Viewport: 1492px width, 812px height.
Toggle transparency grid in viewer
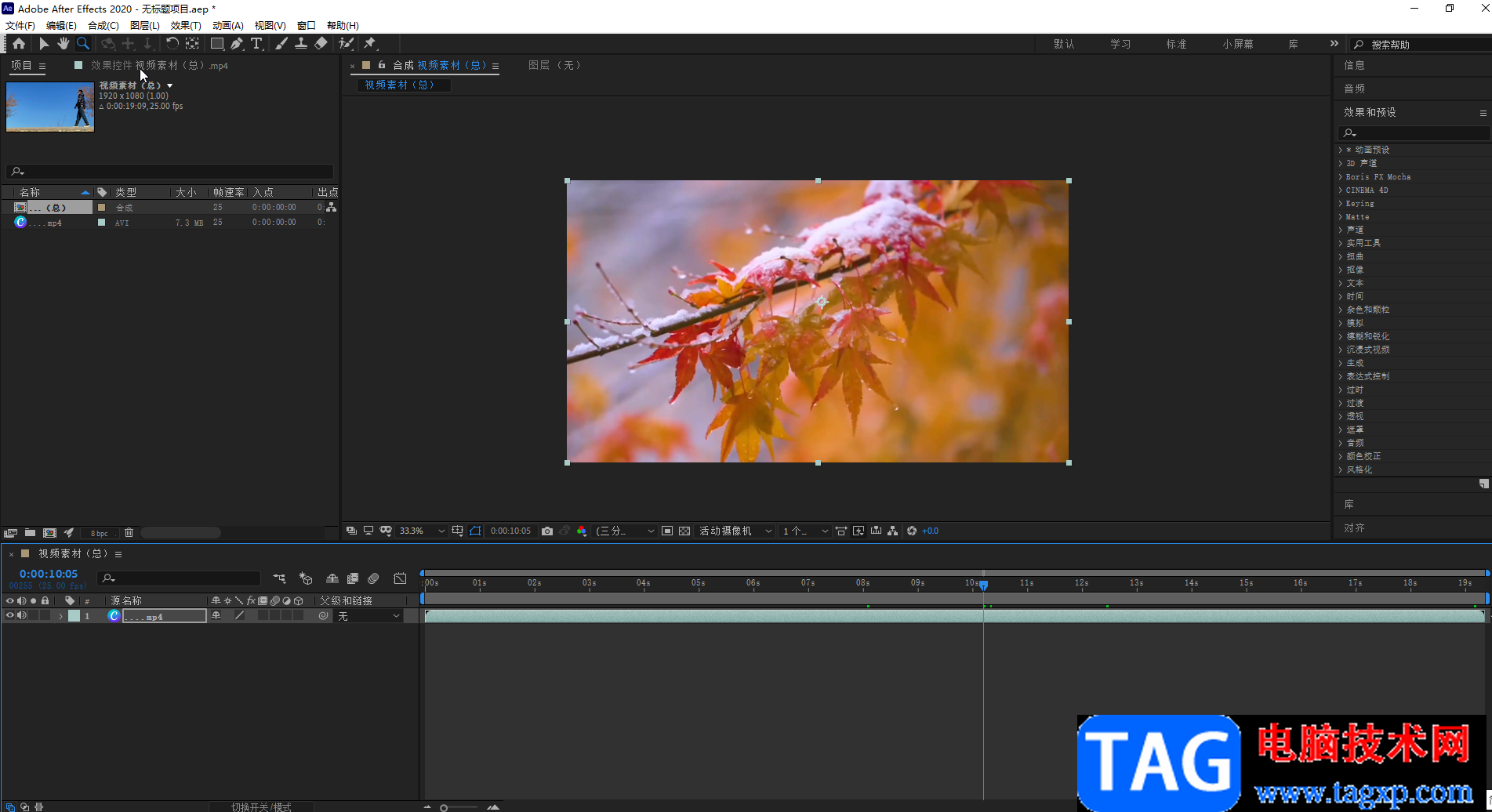[684, 531]
